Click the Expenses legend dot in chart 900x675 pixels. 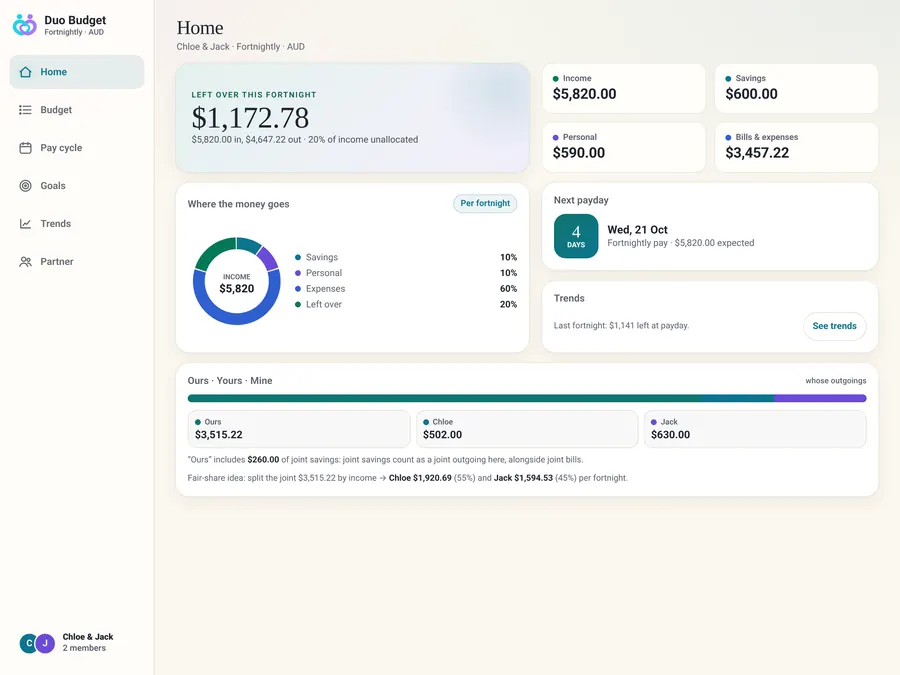coord(298,289)
